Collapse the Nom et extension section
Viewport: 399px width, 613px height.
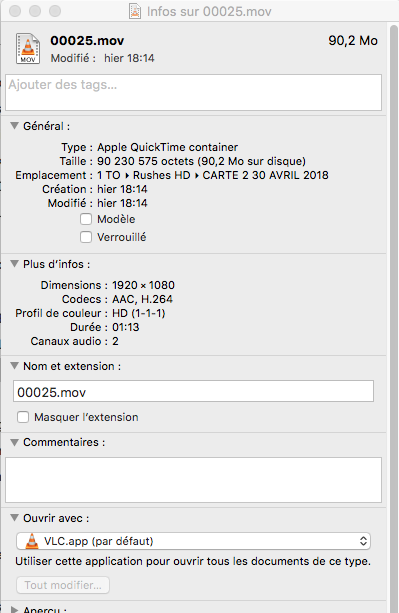[14, 366]
